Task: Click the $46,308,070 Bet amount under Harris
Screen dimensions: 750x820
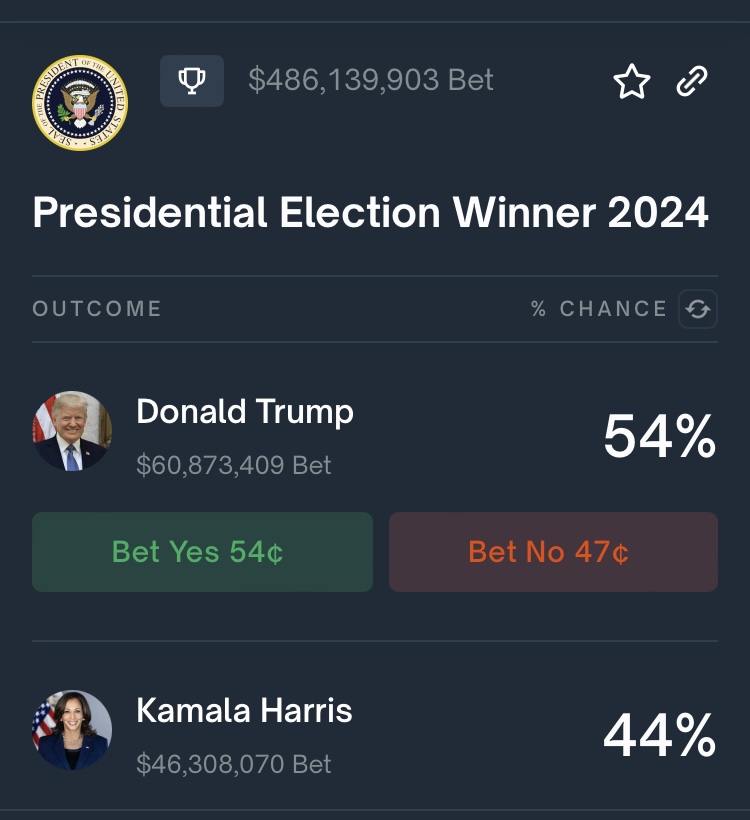Action: (x=234, y=765)
